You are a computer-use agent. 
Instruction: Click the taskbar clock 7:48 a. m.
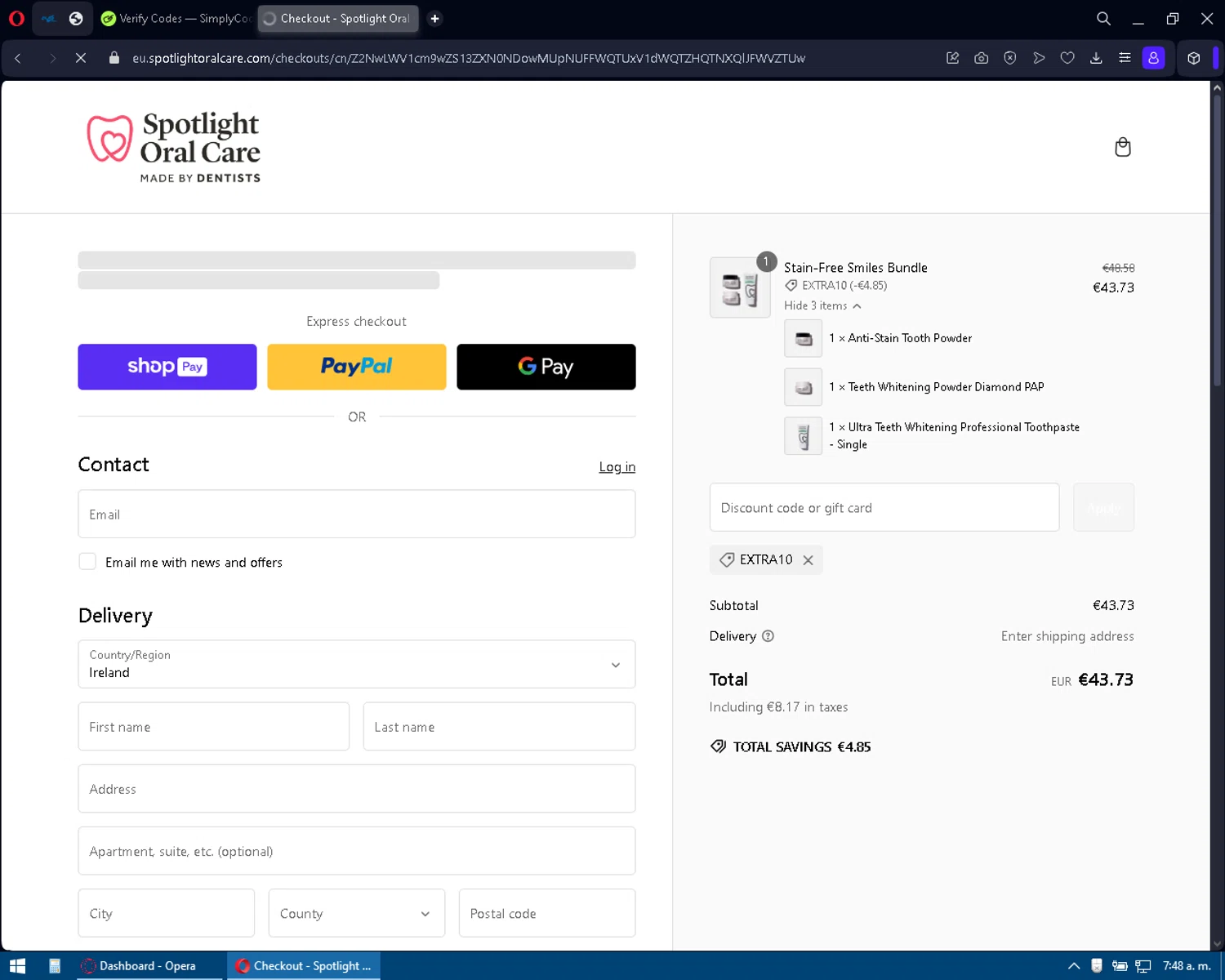click(x=1187, y=966)
